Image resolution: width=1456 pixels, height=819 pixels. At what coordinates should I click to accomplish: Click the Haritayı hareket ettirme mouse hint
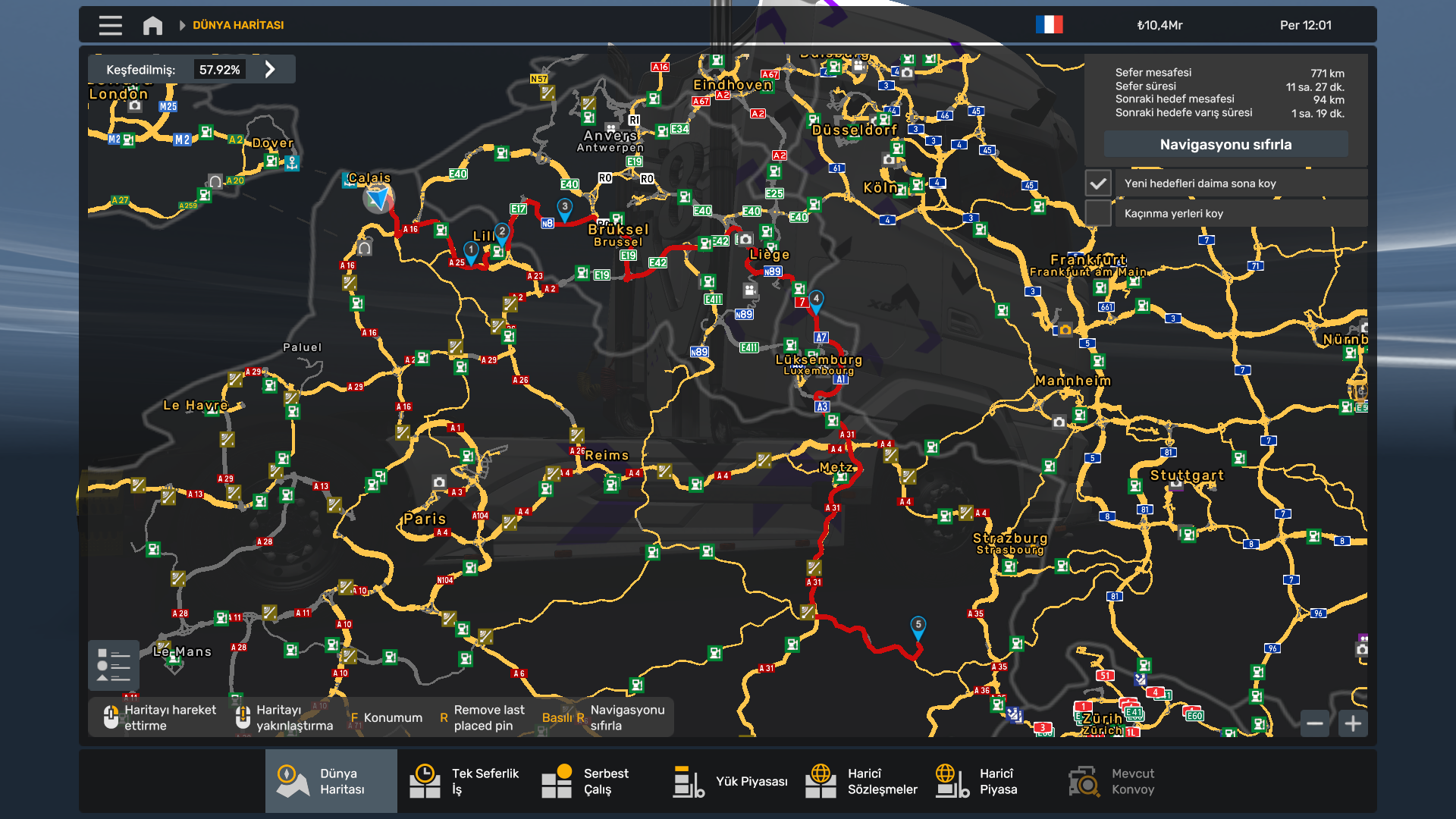[x=160, y=717]
